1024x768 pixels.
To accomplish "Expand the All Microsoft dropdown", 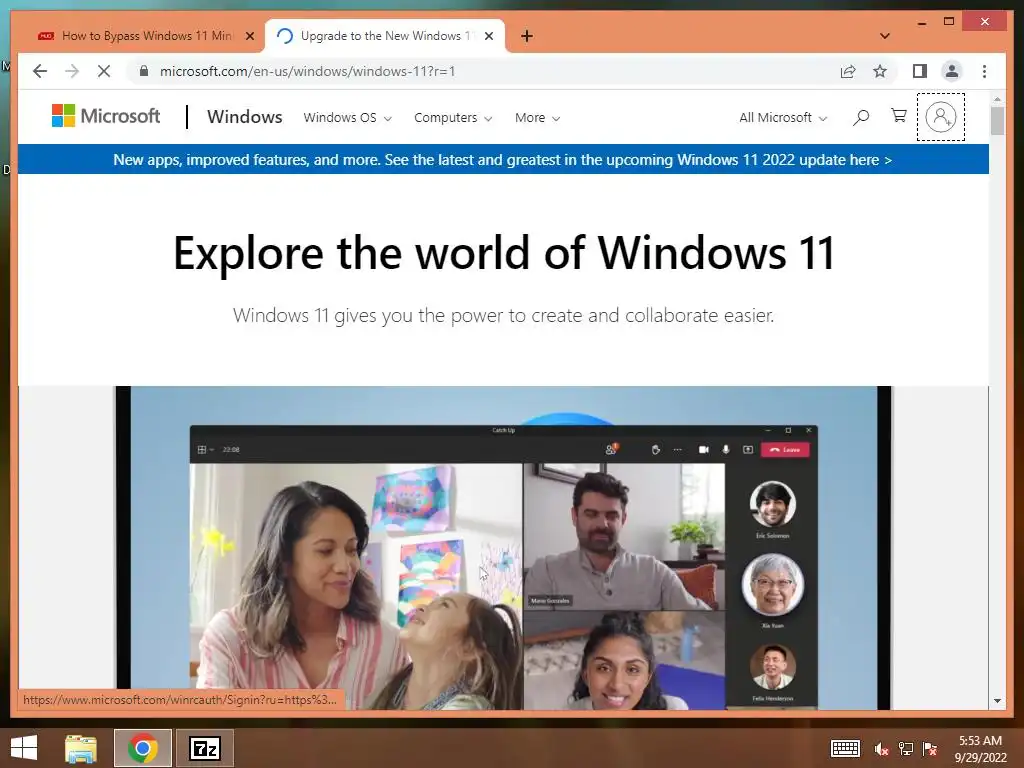I will tap(783, 118).
